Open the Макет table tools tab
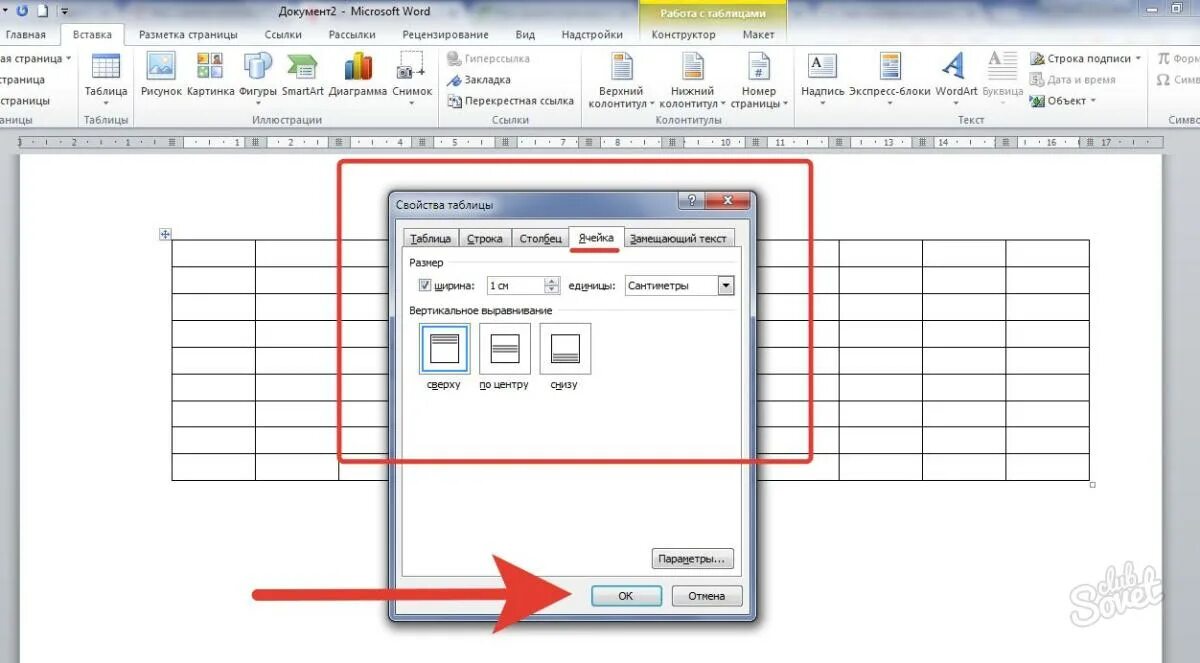 (x=758, y=34)
